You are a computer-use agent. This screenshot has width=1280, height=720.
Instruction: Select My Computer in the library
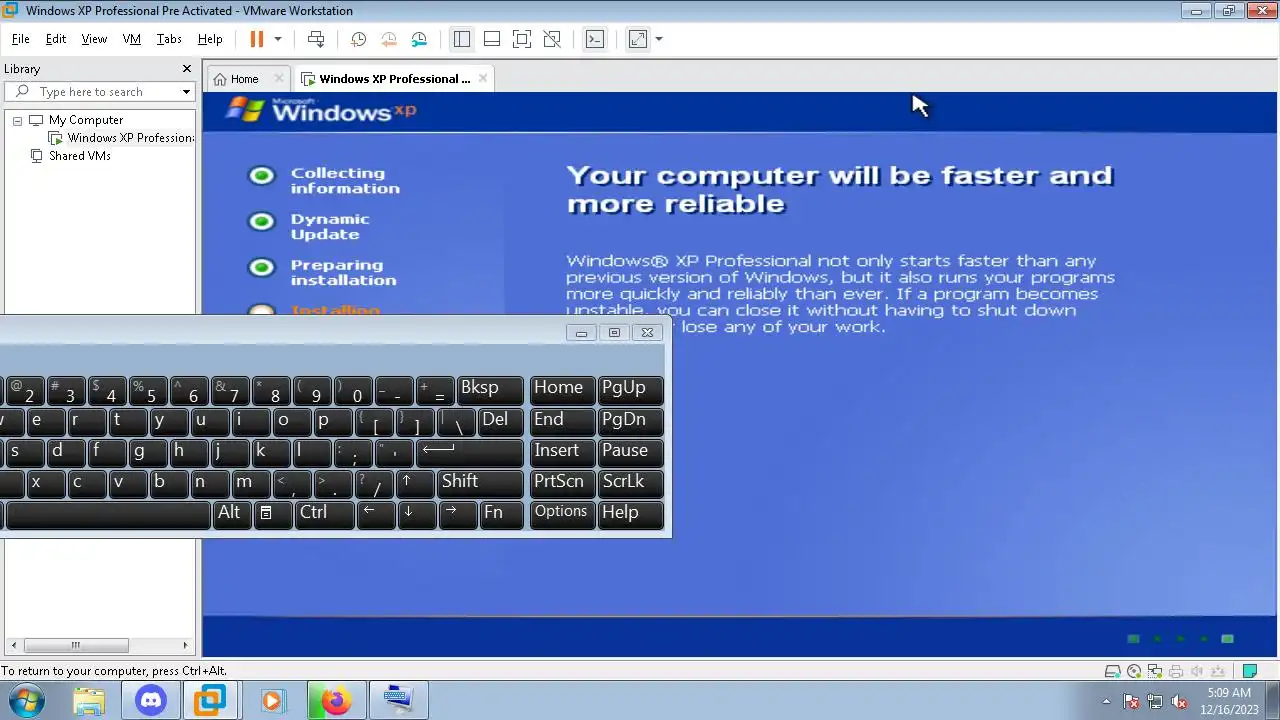pos(85,120)
